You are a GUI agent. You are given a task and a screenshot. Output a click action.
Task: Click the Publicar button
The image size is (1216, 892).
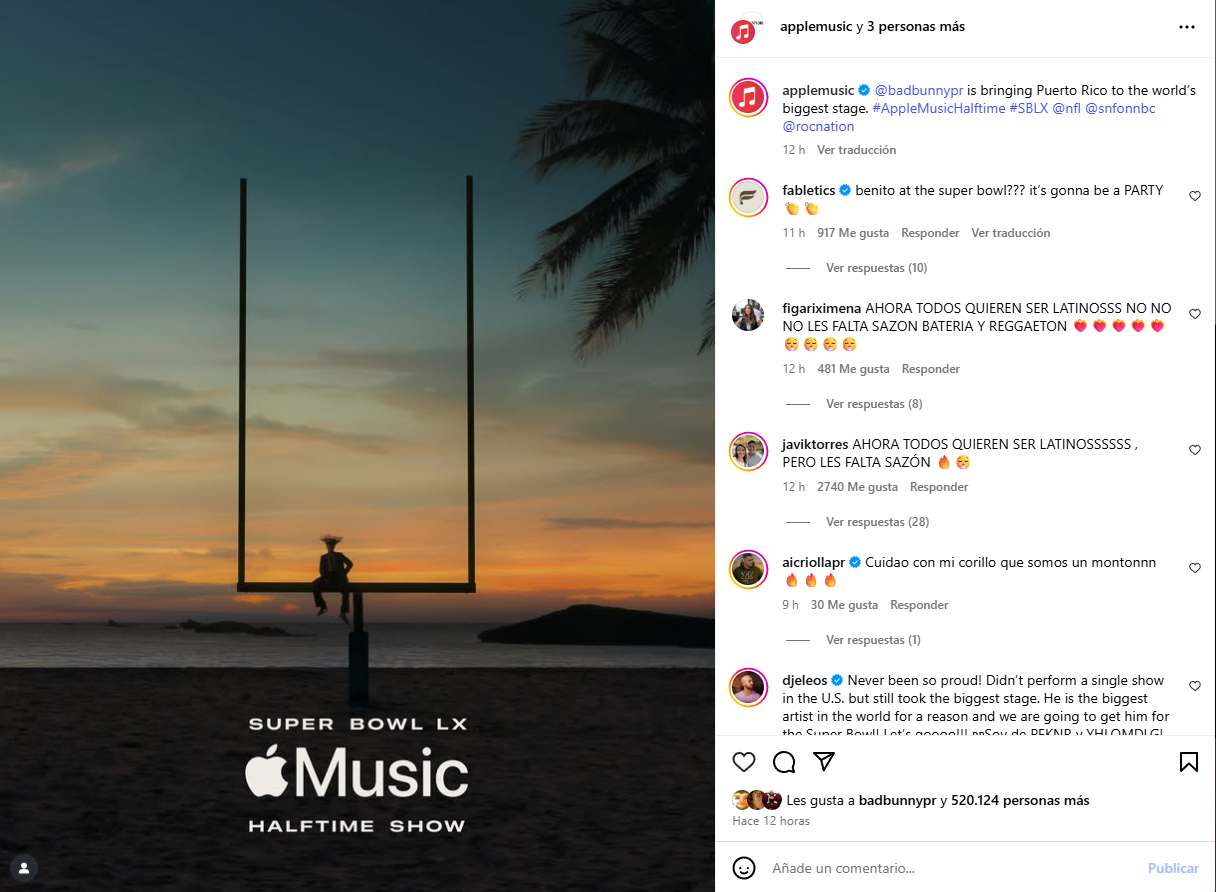[x=1173, y=868]
